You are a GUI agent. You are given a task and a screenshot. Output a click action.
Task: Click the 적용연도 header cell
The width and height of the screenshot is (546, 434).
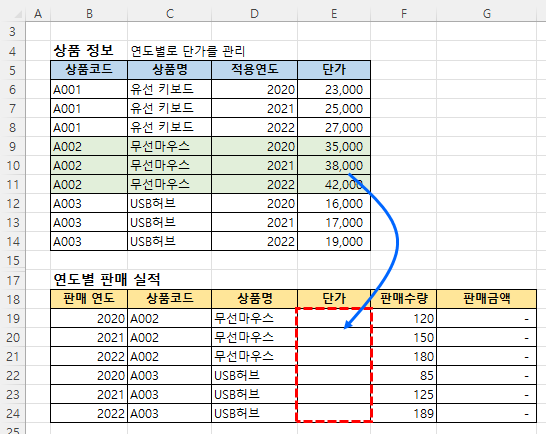pyautogui.click(x=255, y=70)
